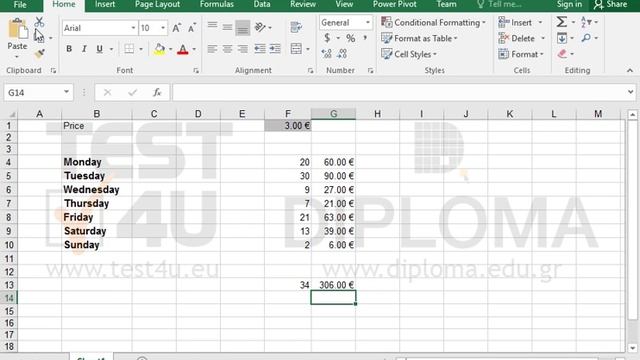640x360 pixels.
Task: Toggle Center horizontal alignment
Action: click(227, 49)
